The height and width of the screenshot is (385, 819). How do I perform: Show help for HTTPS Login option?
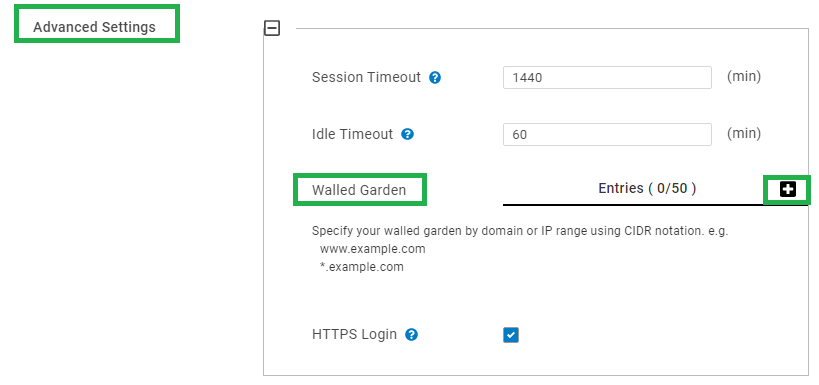(x=412, y=334)
